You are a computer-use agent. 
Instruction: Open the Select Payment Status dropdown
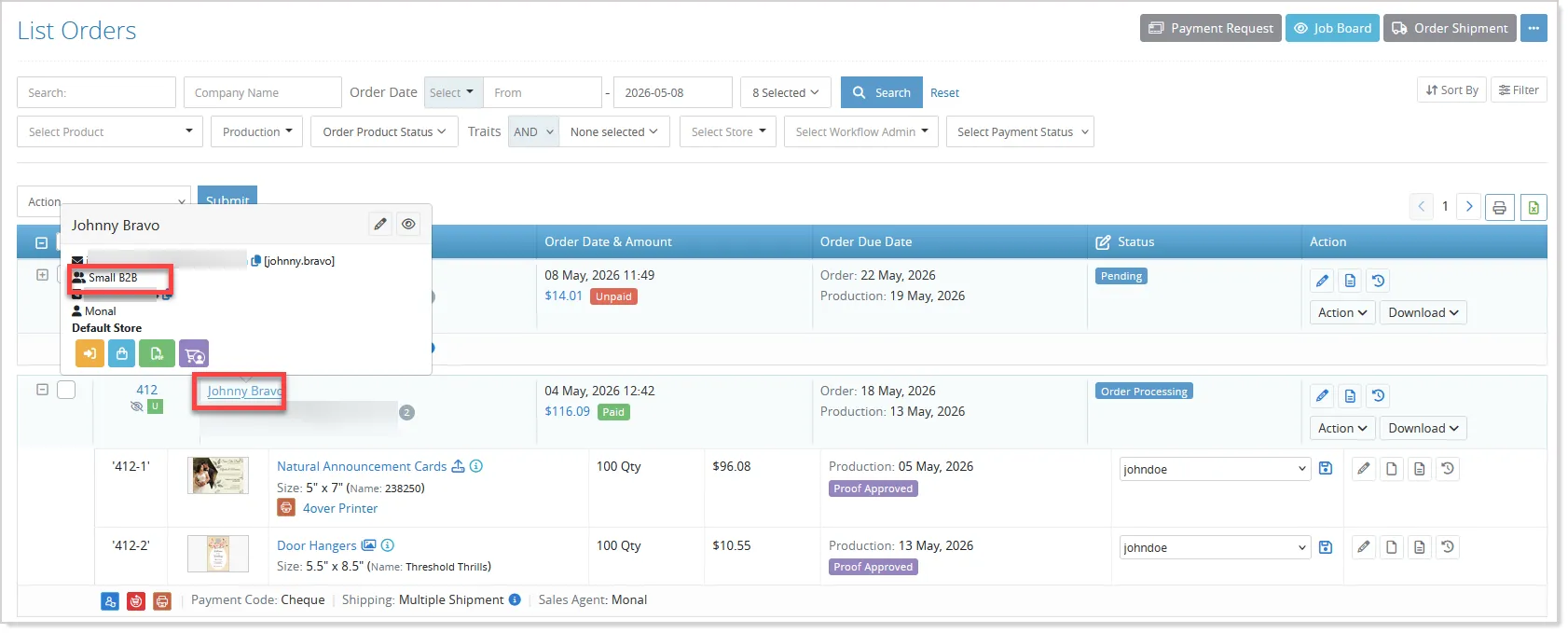1020,131
